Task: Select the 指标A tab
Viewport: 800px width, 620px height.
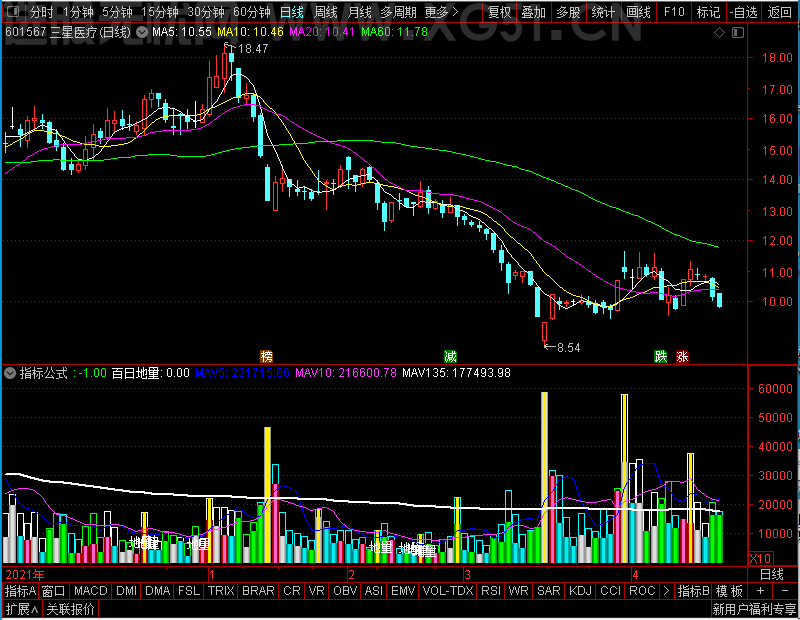Action: (x=20, y=591)
